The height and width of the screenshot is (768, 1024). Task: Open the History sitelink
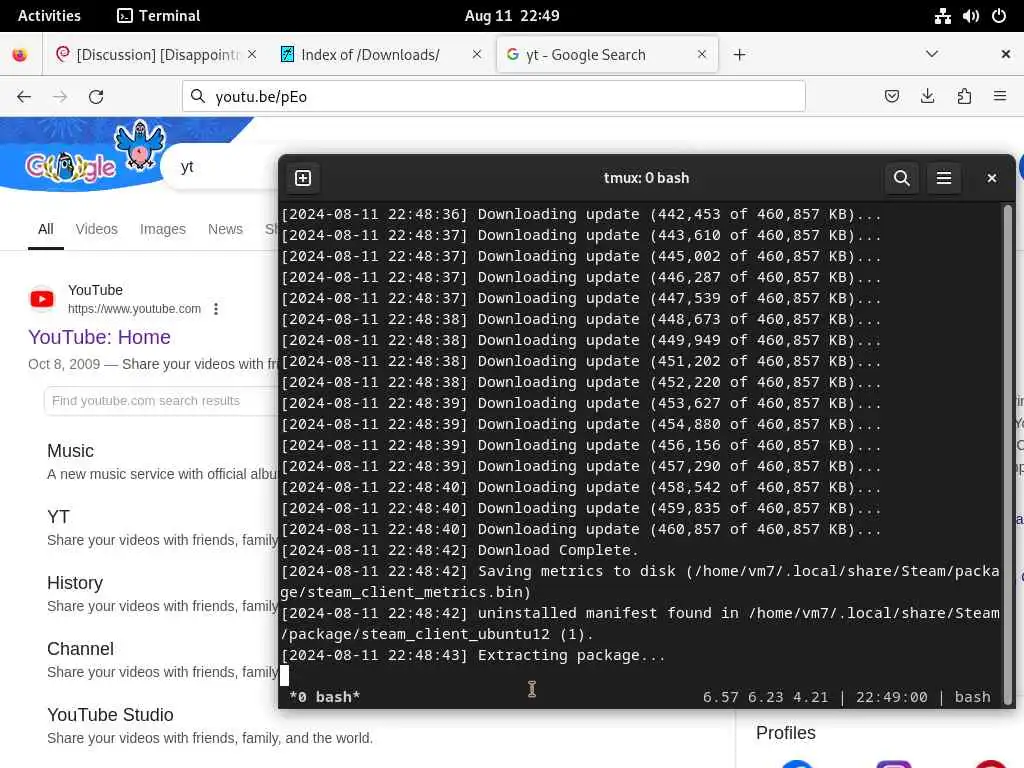pos(75,583)
